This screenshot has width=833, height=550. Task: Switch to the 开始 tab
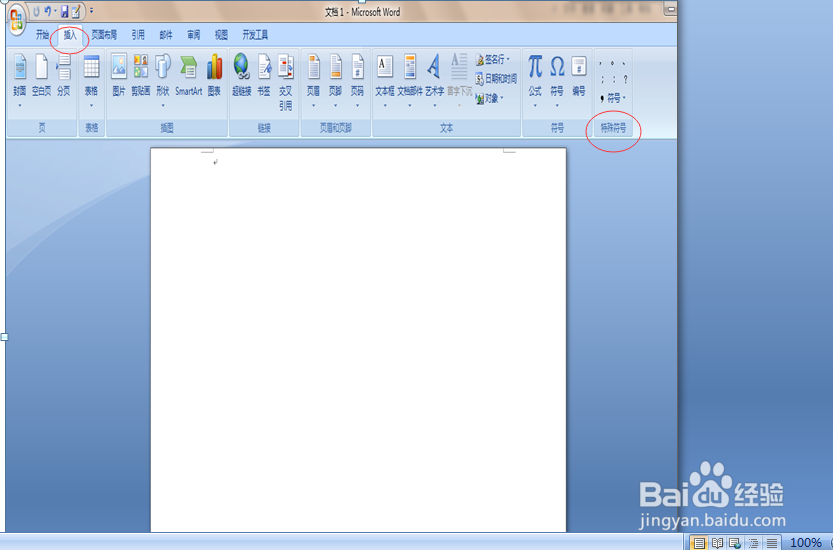42,35
